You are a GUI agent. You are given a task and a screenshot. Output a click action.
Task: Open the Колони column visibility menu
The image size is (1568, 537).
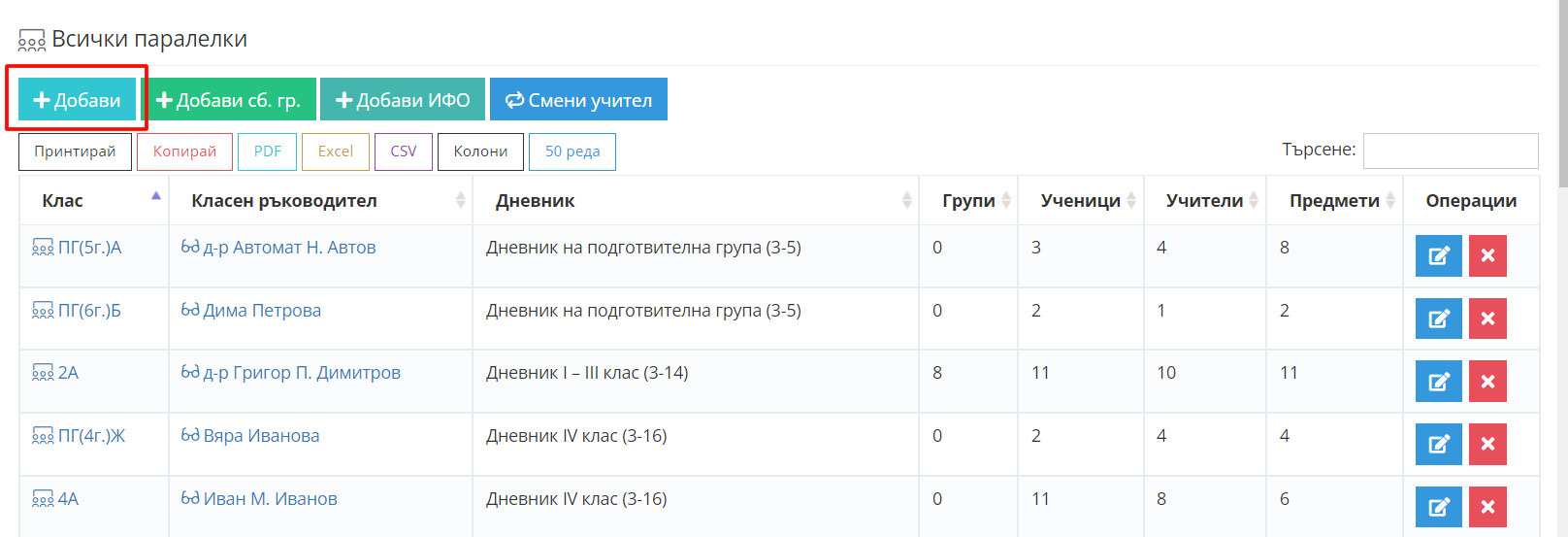pos(480,151)
